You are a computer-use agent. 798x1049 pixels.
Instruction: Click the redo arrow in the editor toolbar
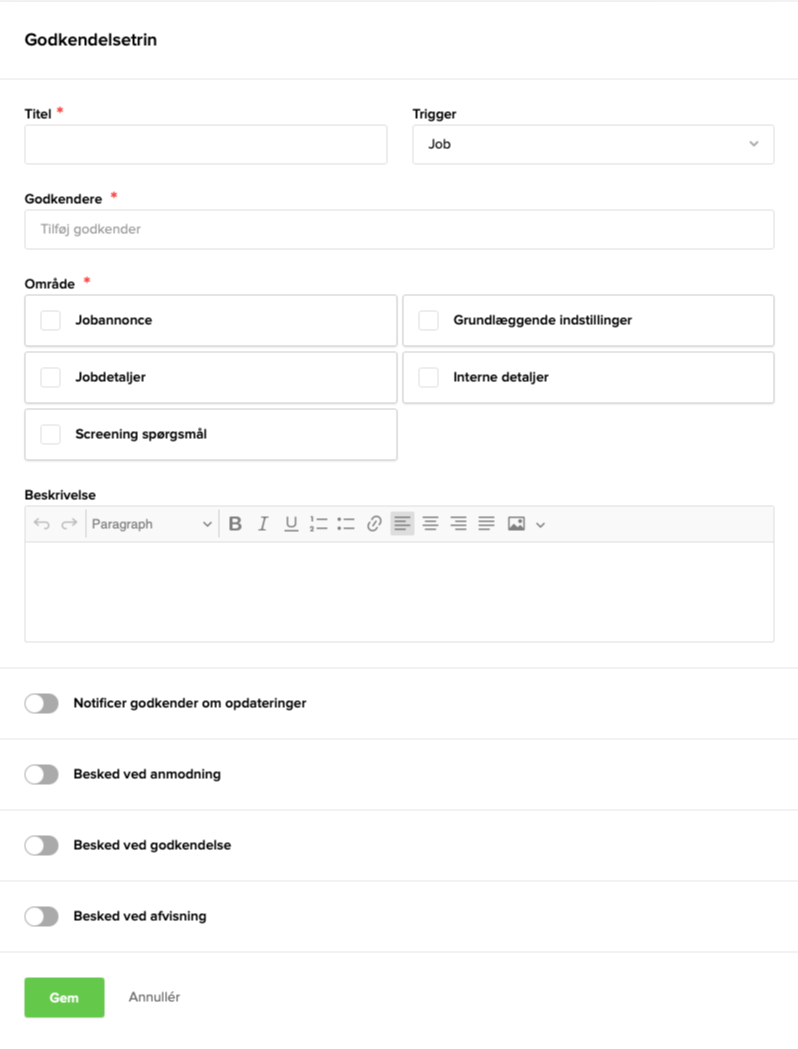click(x=69, y=524)
